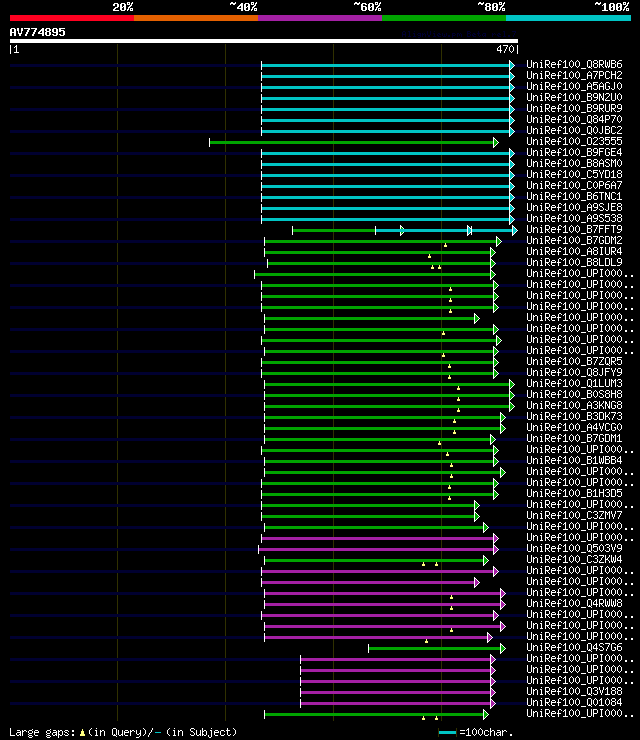The height and width of the screenshot is (740, 640).
Task: Click the purple ~60% segment of the legend
Action: pos(320,18)
